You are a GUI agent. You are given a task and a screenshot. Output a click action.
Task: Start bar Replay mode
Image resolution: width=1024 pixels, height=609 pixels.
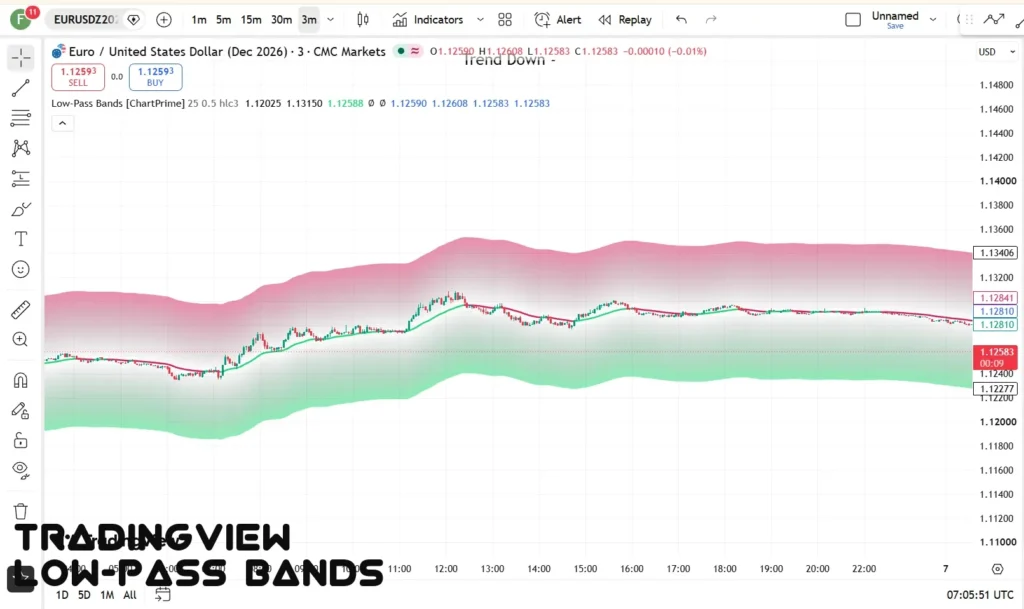[625, 20]
